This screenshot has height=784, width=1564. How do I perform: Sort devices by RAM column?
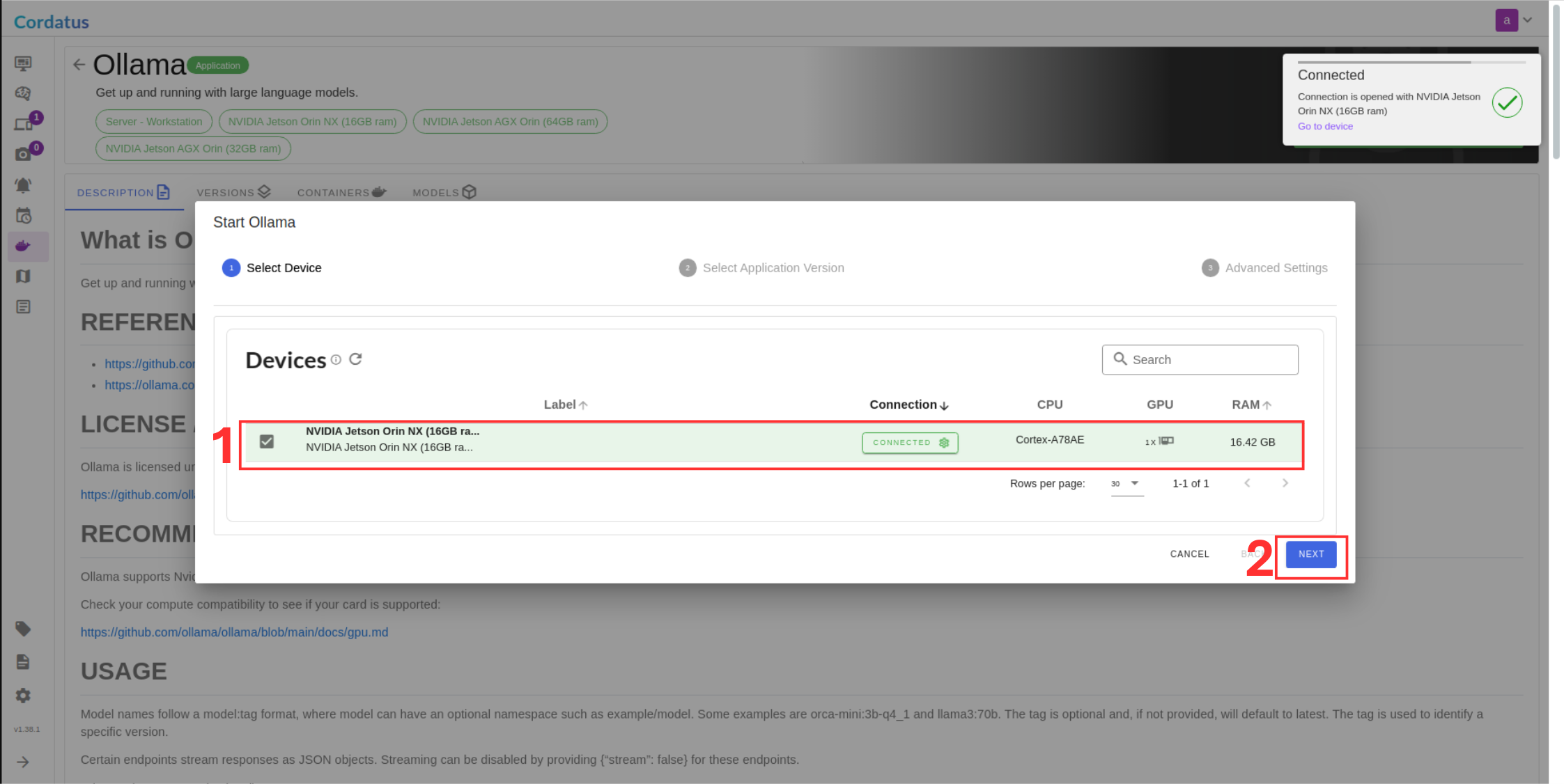click(x=1251, y=405)
